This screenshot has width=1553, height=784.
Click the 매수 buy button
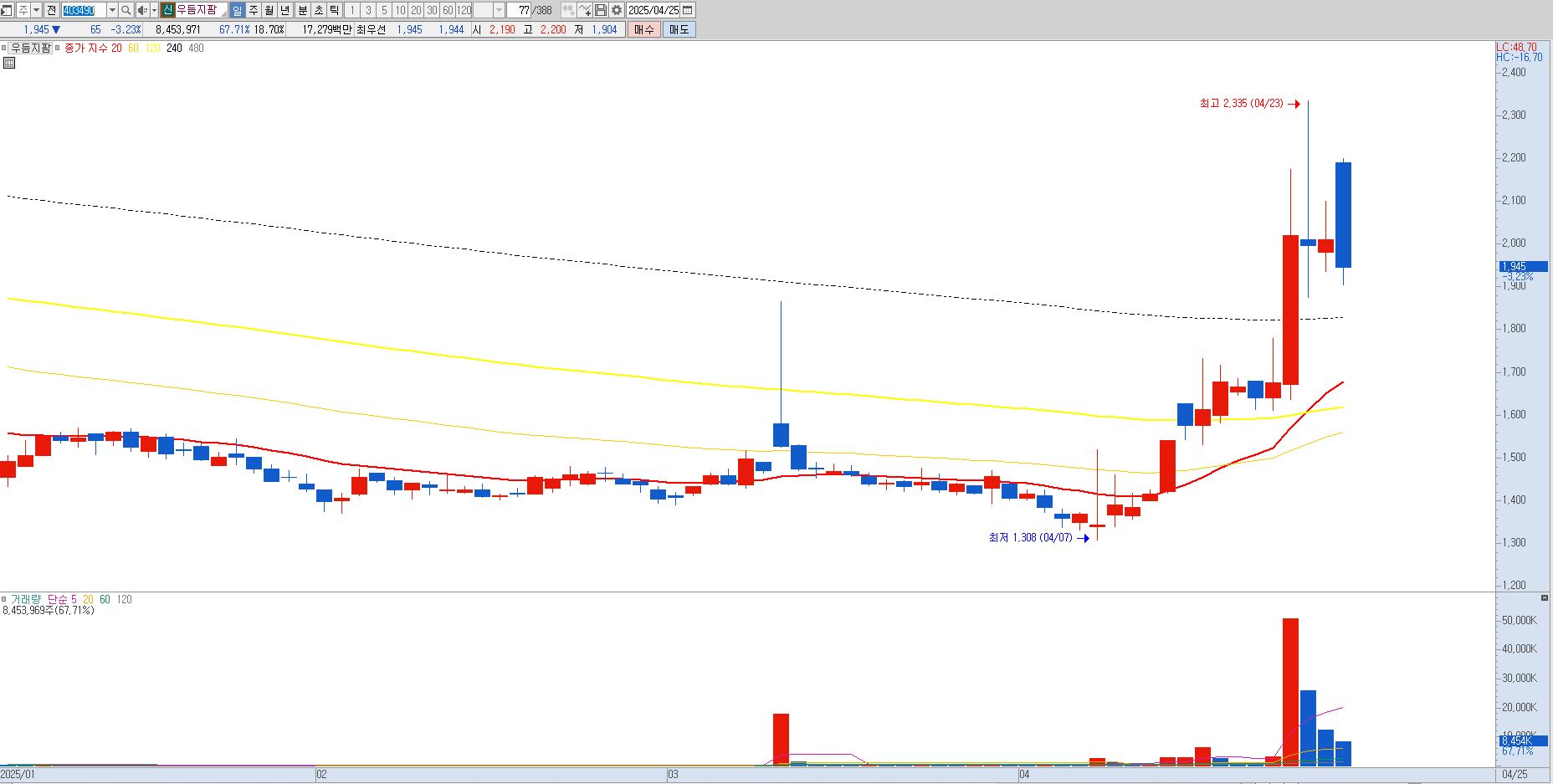pyautogui.click(x=644, y=29)
